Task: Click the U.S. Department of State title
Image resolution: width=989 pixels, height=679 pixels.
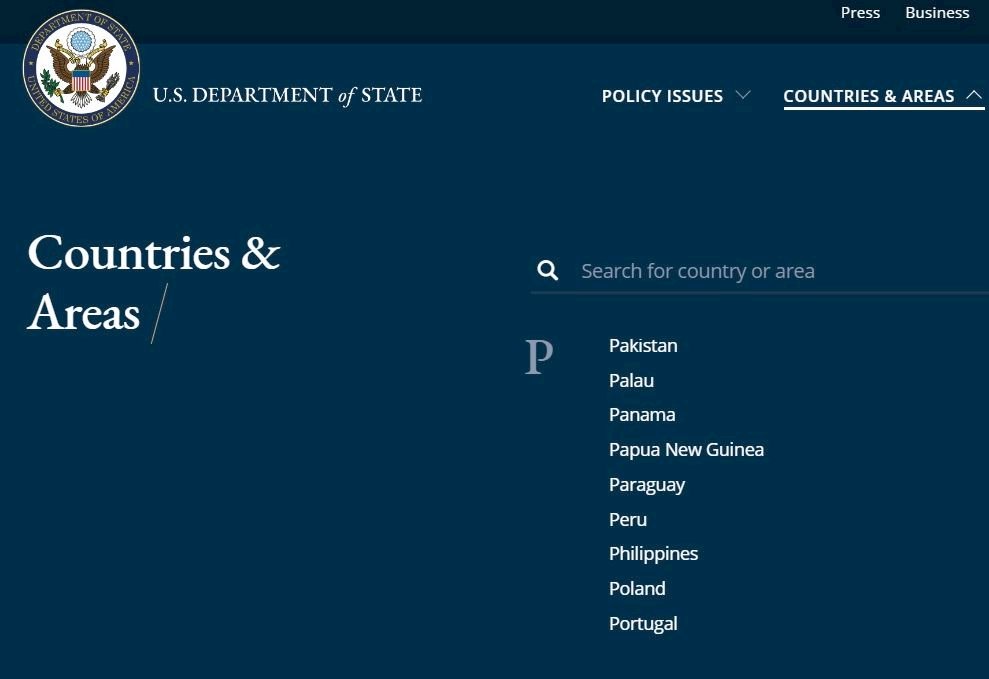Action: pos(288,95)
